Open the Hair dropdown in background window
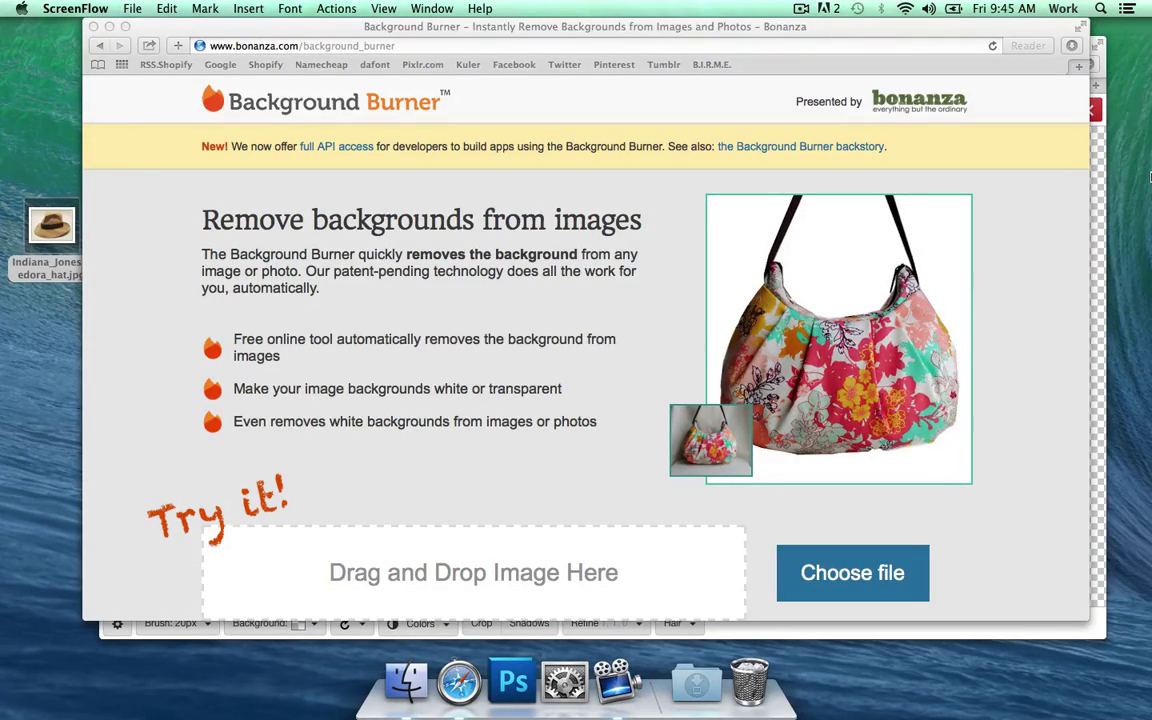This screenshot has width=1152, height=720. [x=680, y=625]
